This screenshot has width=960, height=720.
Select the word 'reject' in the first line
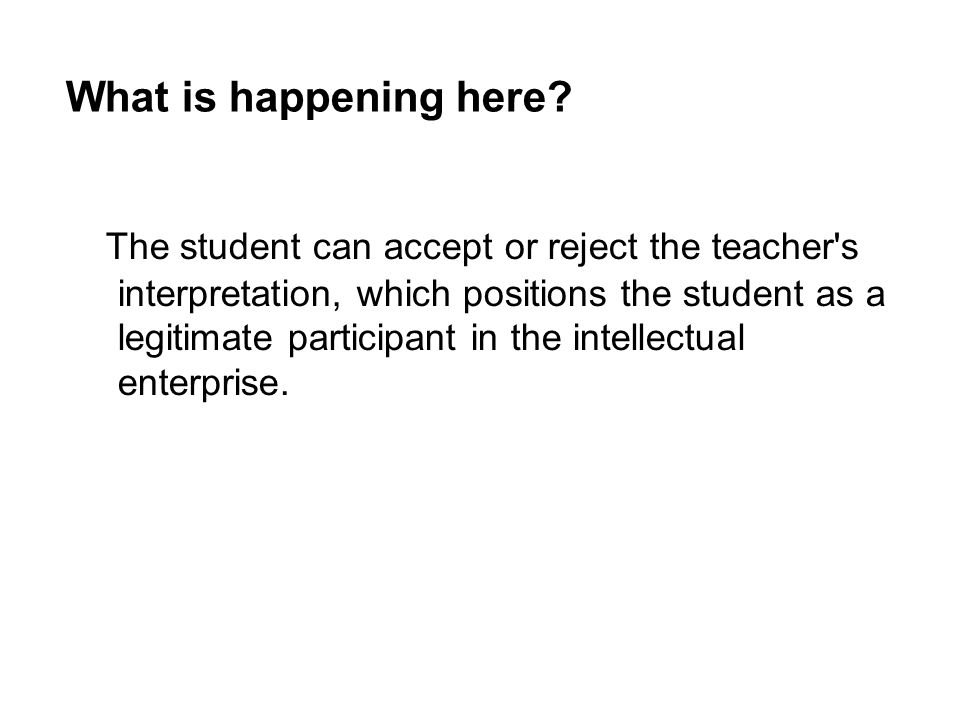592,250
